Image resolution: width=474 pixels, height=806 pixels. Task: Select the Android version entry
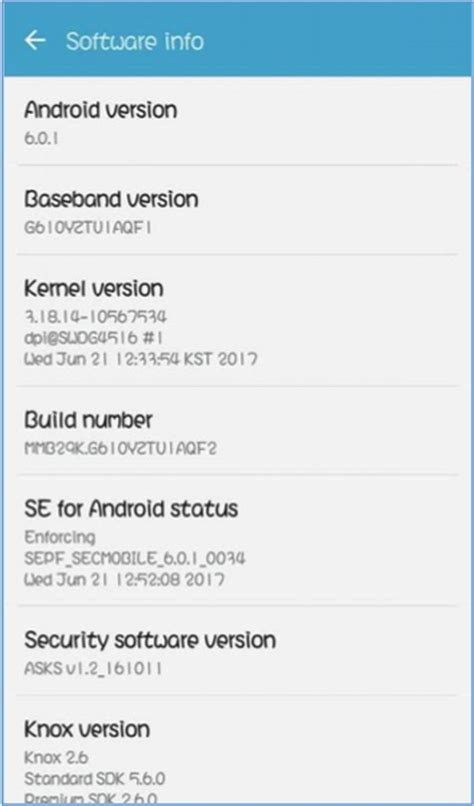237,121
